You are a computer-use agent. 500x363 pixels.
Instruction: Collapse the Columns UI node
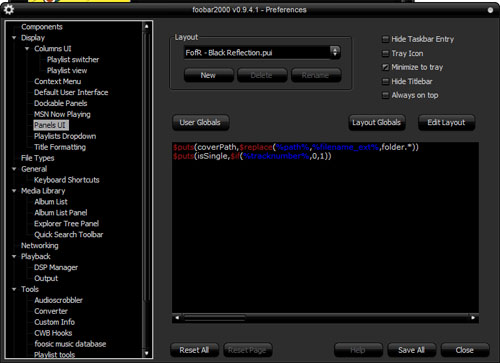click(x=27, y=49)
